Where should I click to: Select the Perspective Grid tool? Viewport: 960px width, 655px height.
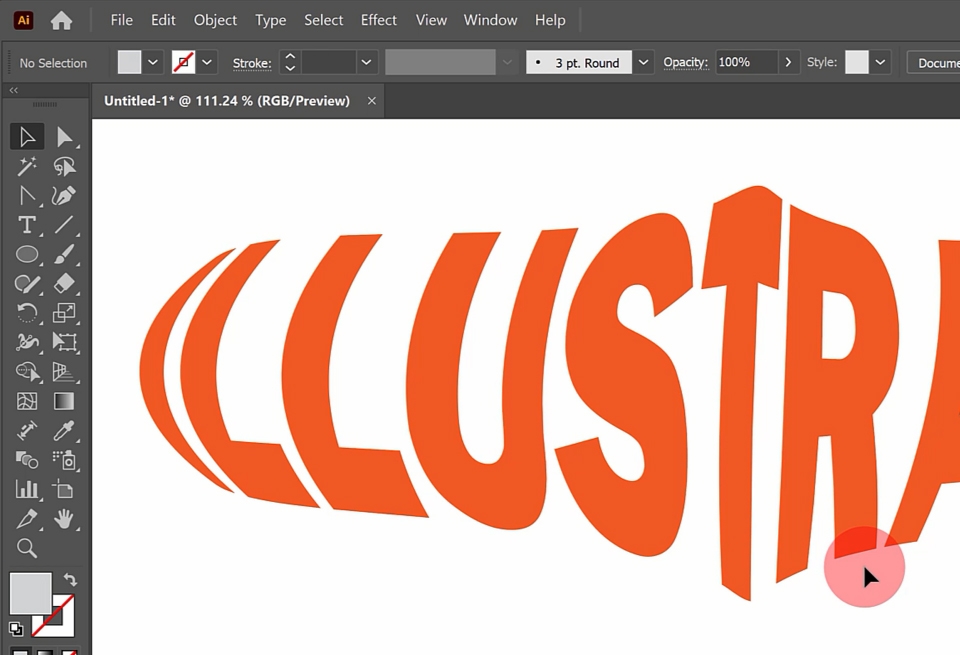click(x=64, y=372)
